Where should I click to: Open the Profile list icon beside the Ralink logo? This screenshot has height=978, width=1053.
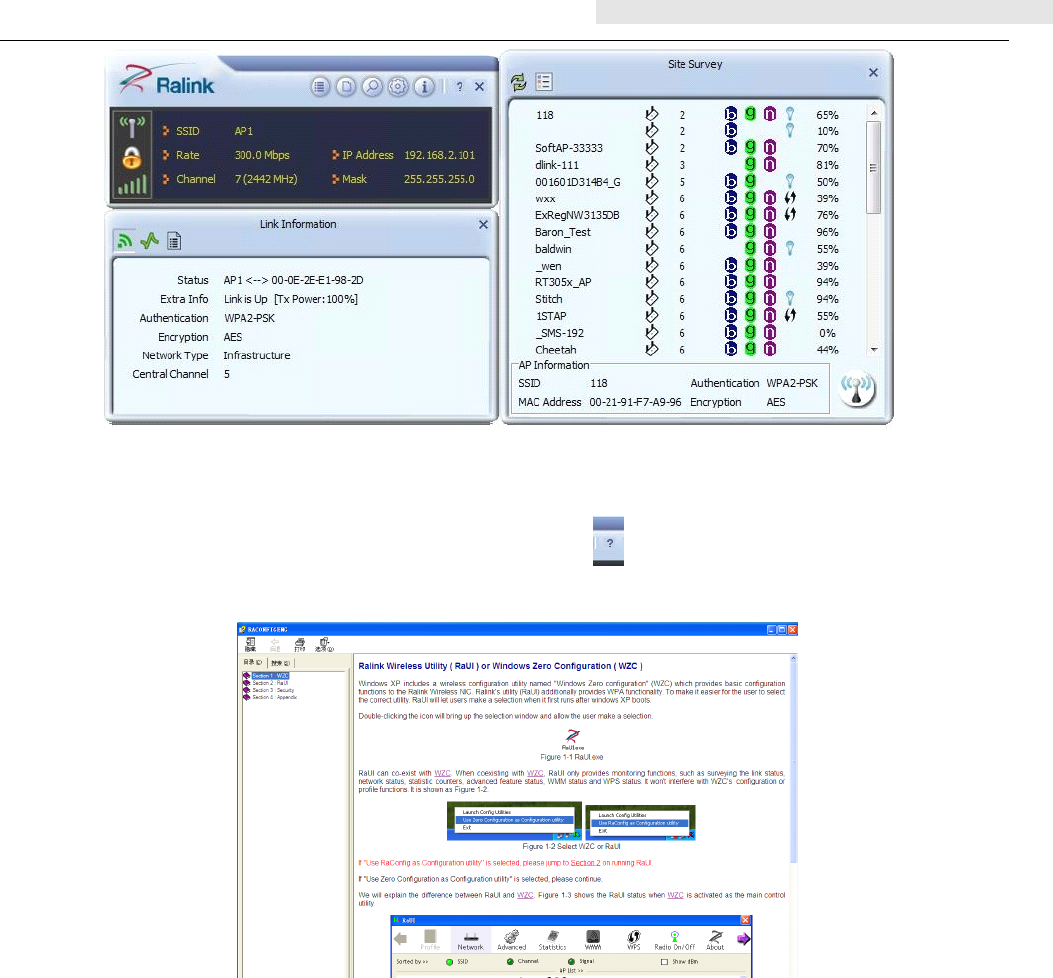pyautogui.click(x=320, y=87)
